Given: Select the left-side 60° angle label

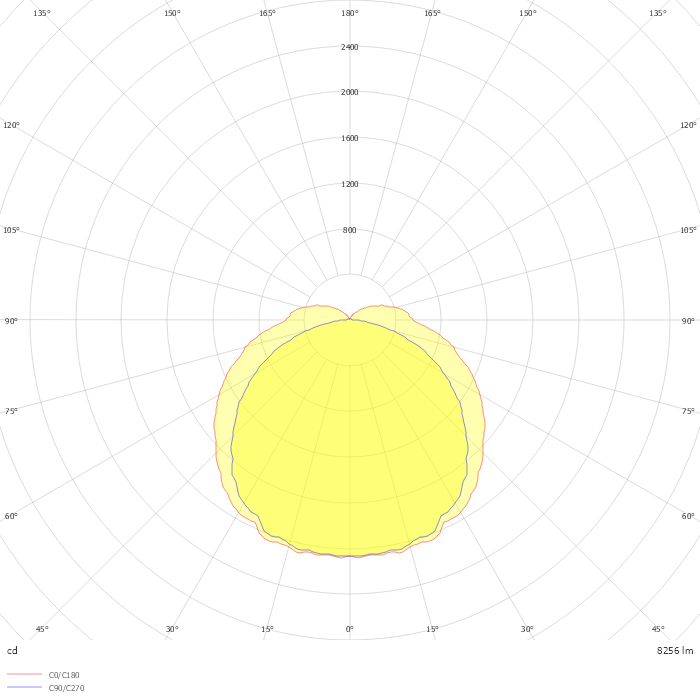Looking at the screenshot, I should [x=11, y=516].
